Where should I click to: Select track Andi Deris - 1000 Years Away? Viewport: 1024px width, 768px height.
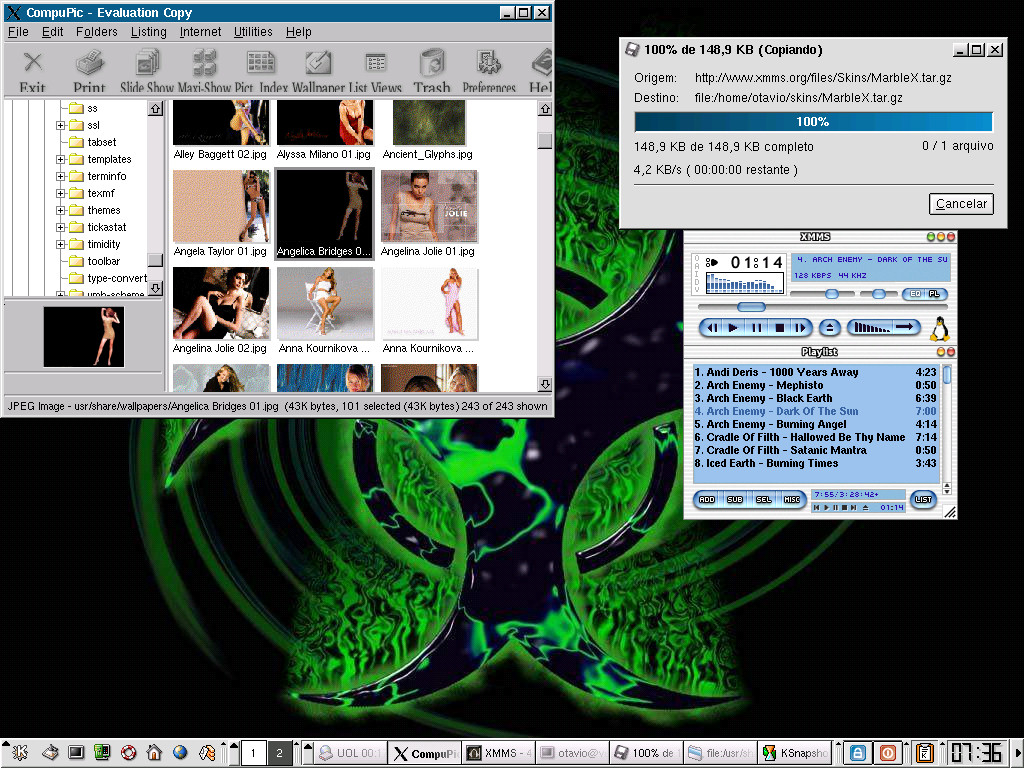point(815,372)
